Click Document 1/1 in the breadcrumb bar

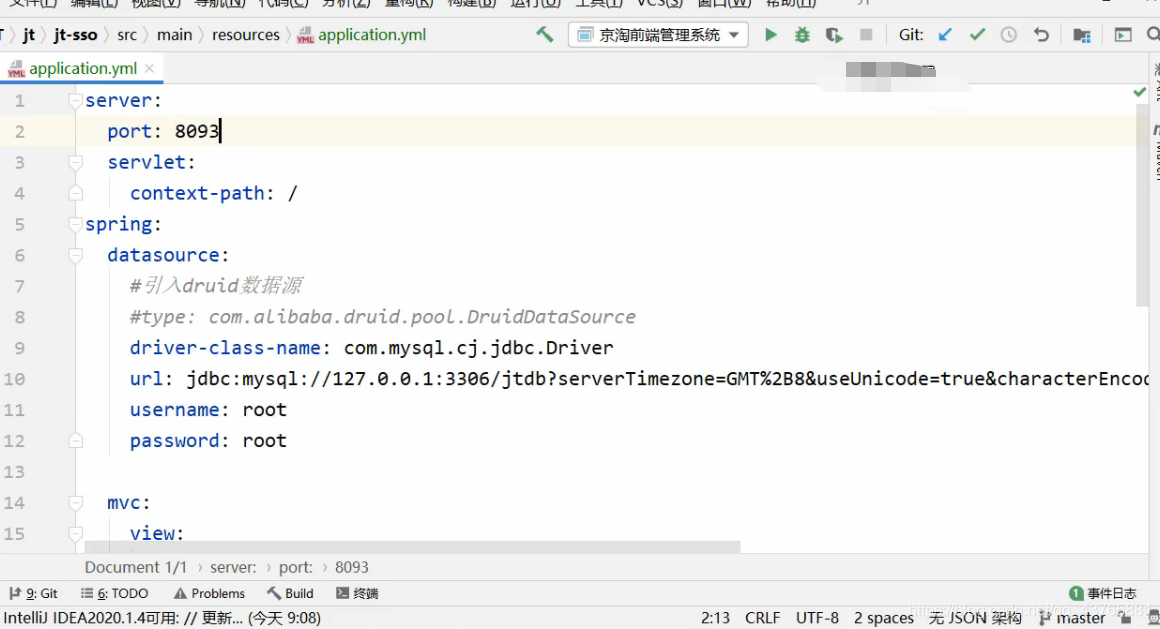click(135, 568)
